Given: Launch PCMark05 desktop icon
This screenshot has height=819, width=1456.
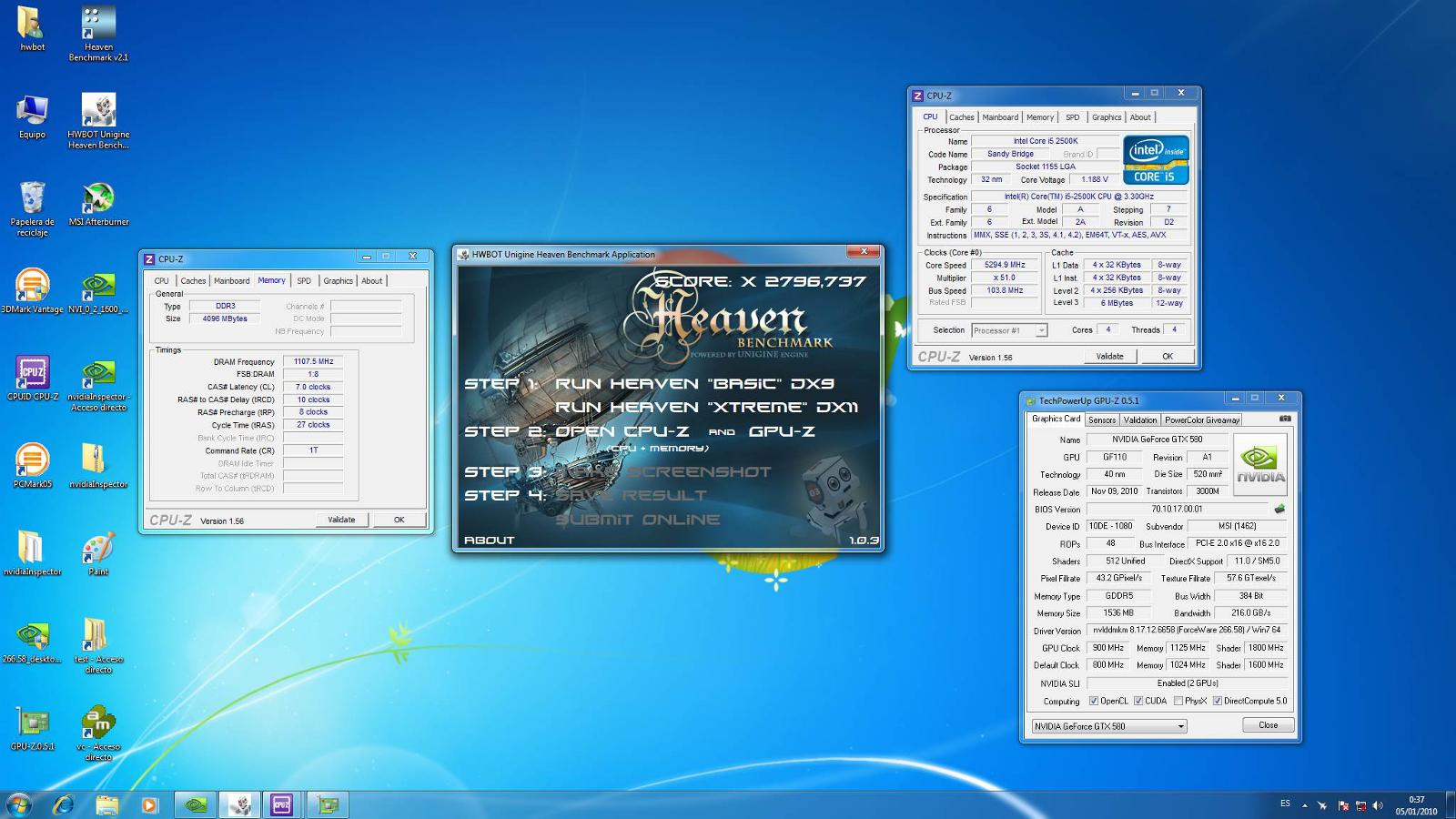Looking at the screenshot, I should (32, 466).
